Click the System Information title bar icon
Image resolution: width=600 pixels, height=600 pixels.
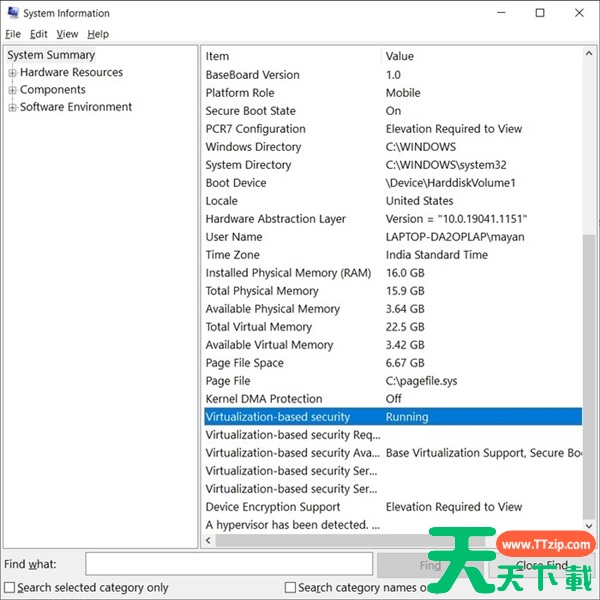click(x=13, y=13)
